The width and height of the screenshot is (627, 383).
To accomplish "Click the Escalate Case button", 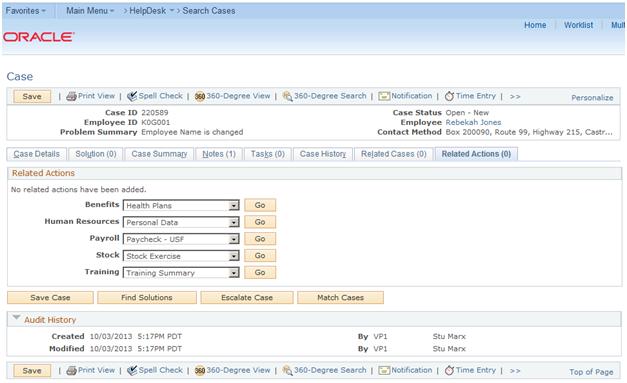I will point(247,297).
